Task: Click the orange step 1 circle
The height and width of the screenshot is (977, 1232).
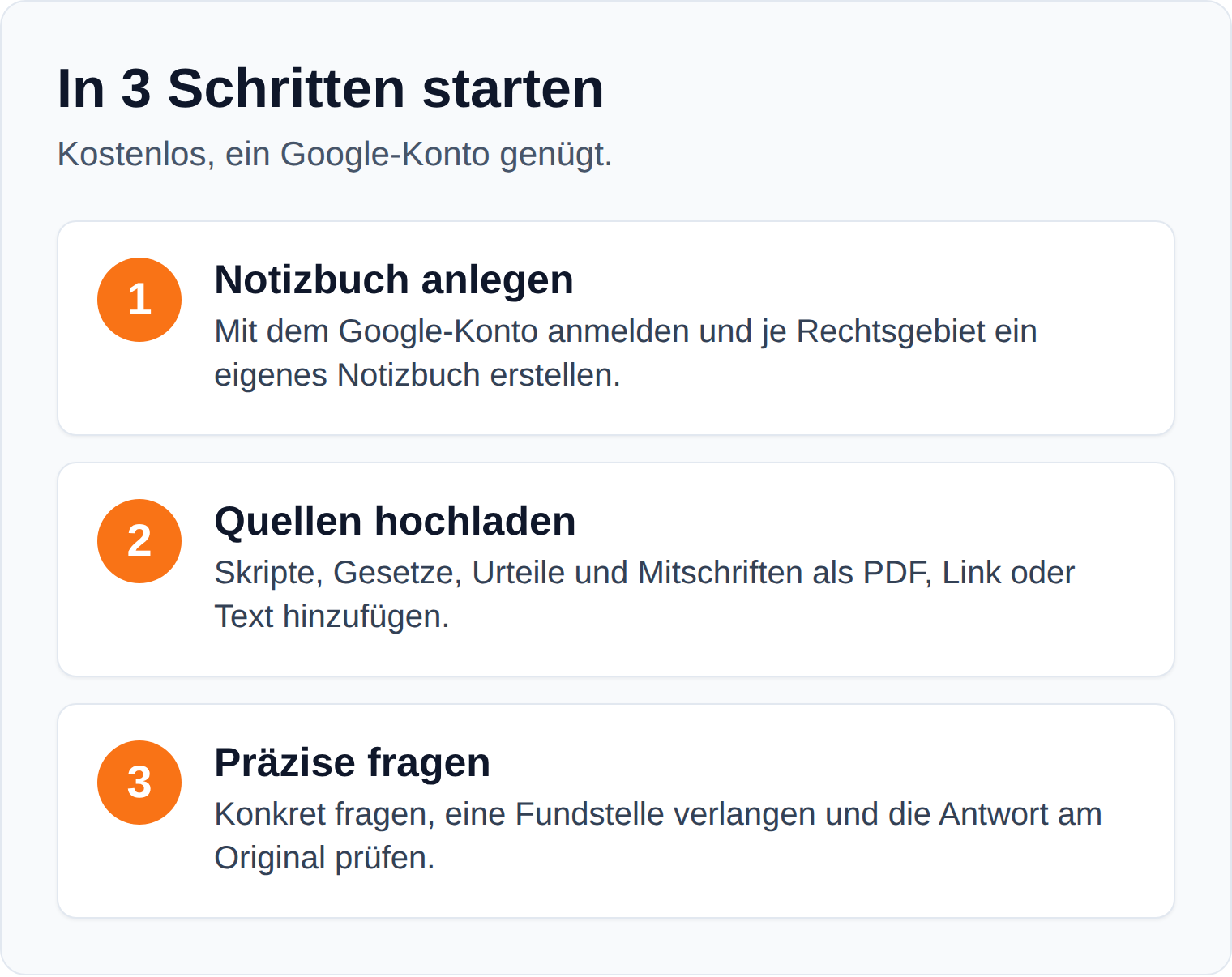Action: (x=139, y=300)
